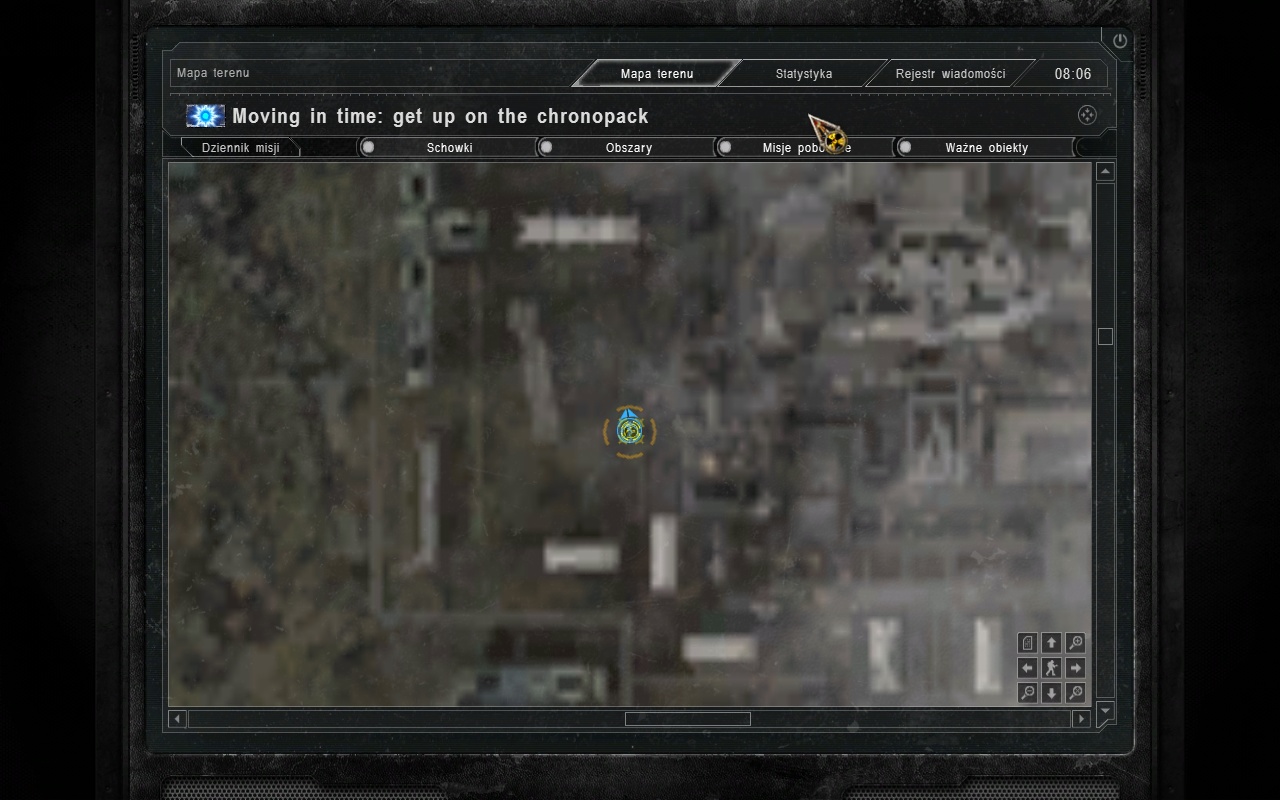Pan the map left with the arrow button
The height and width of the screenshot is (800, 1280).
coord(1027,668)
